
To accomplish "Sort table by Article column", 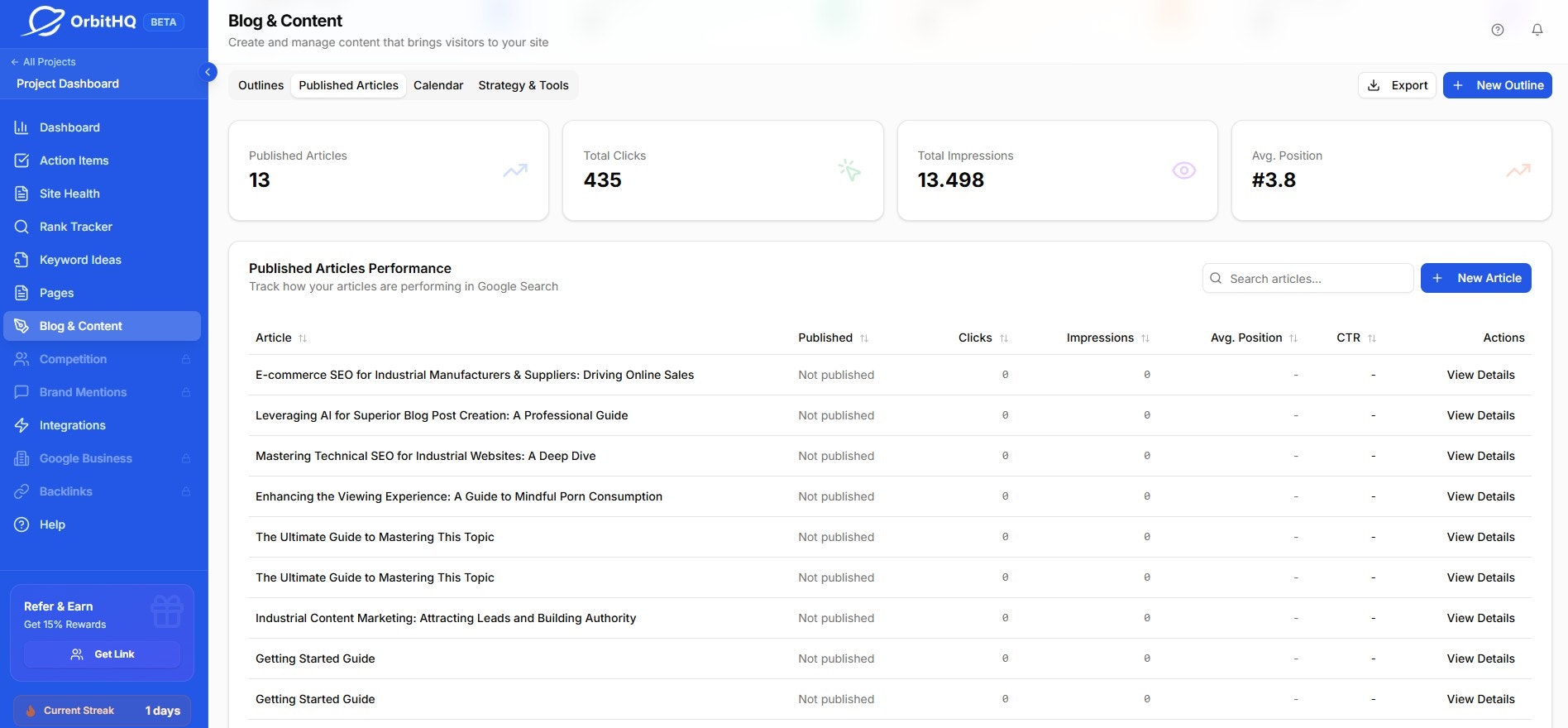I will [281, 338].
